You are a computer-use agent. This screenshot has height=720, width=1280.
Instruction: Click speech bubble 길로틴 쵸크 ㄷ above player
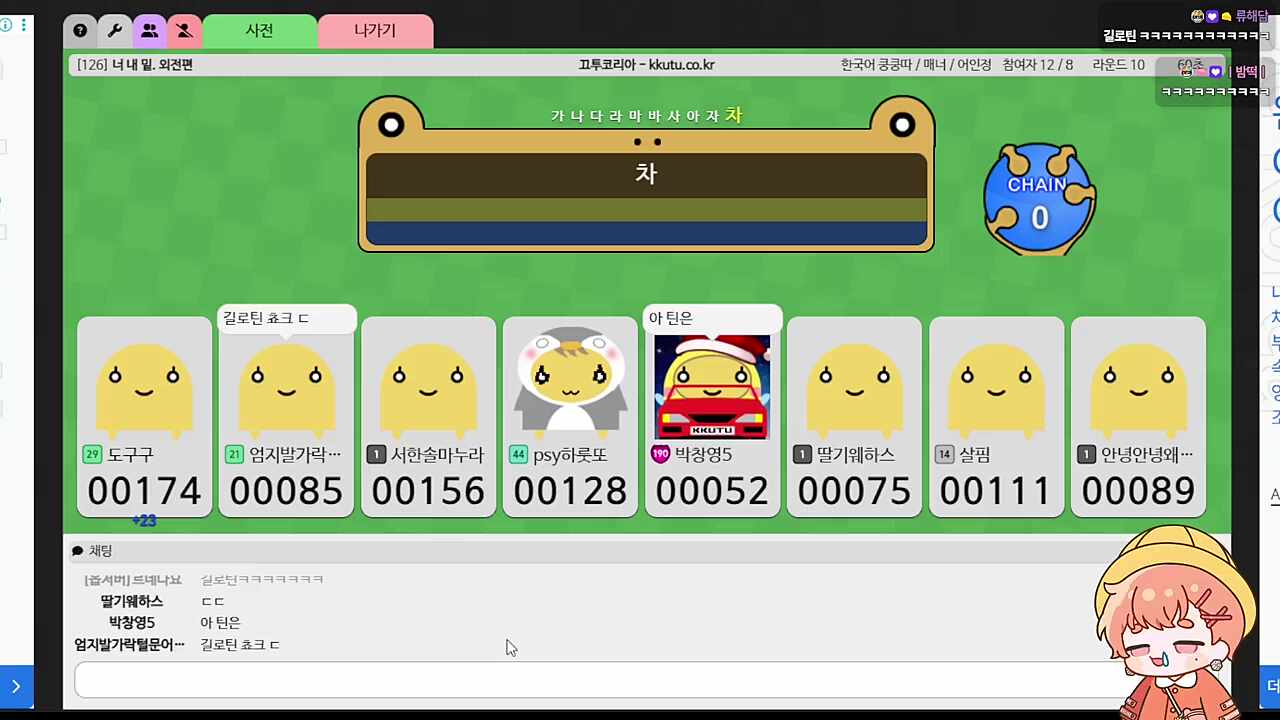click(x=287, y=319)
